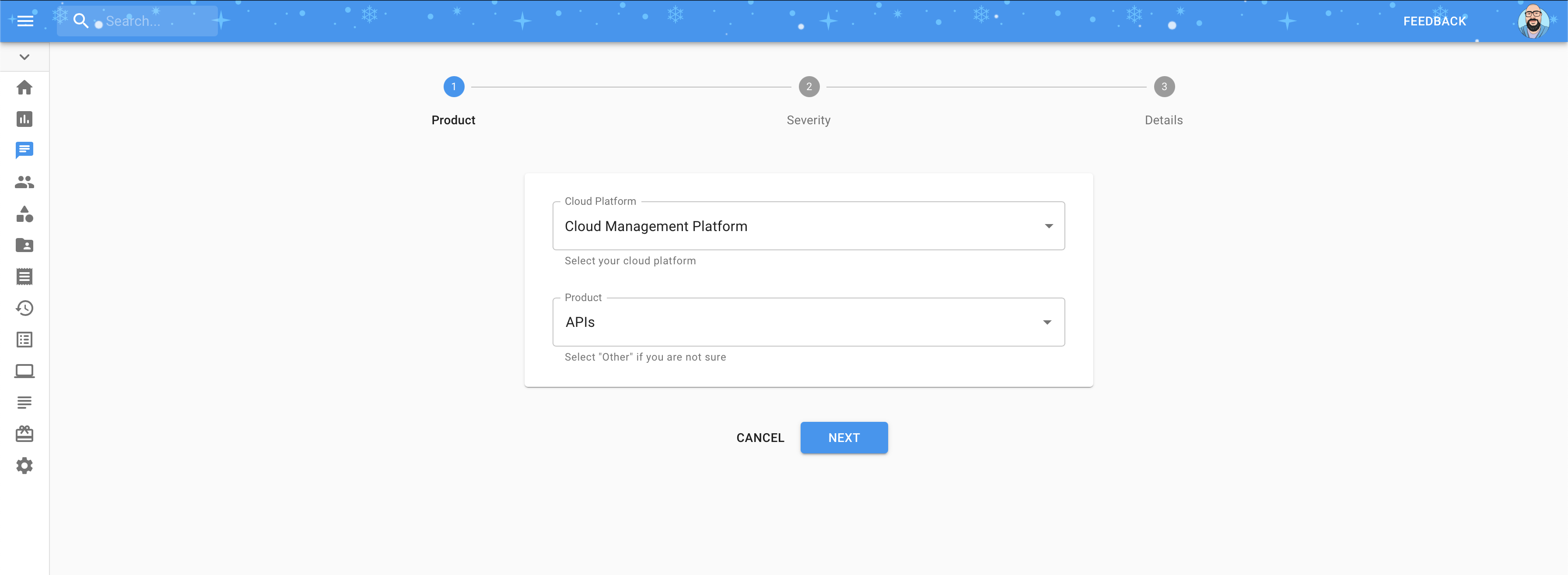The width and height of the screenshot is (1568, 575).
Task: Open the receipt invoices sidebar icon
Action: [x=24, y=277]
